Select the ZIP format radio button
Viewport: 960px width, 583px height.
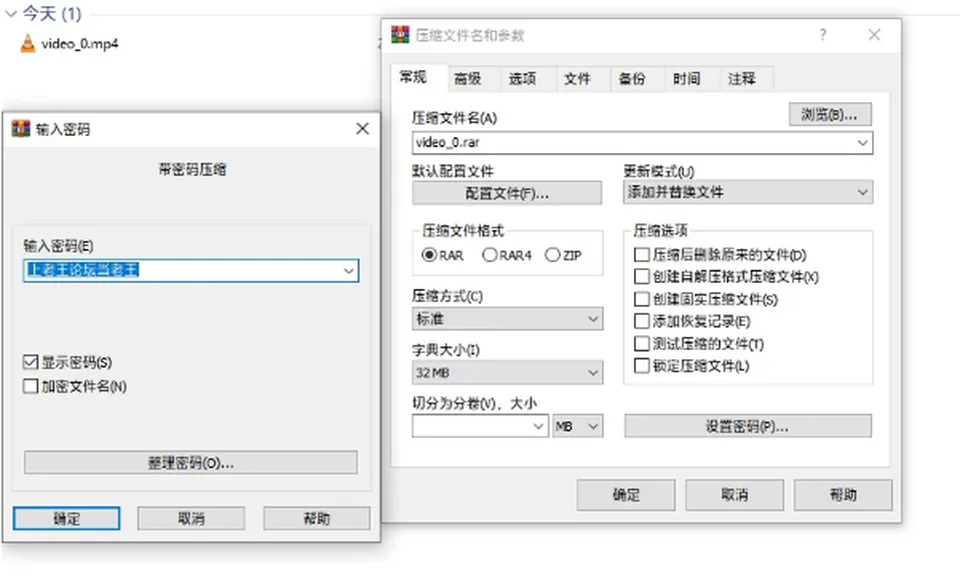[552, 255]
